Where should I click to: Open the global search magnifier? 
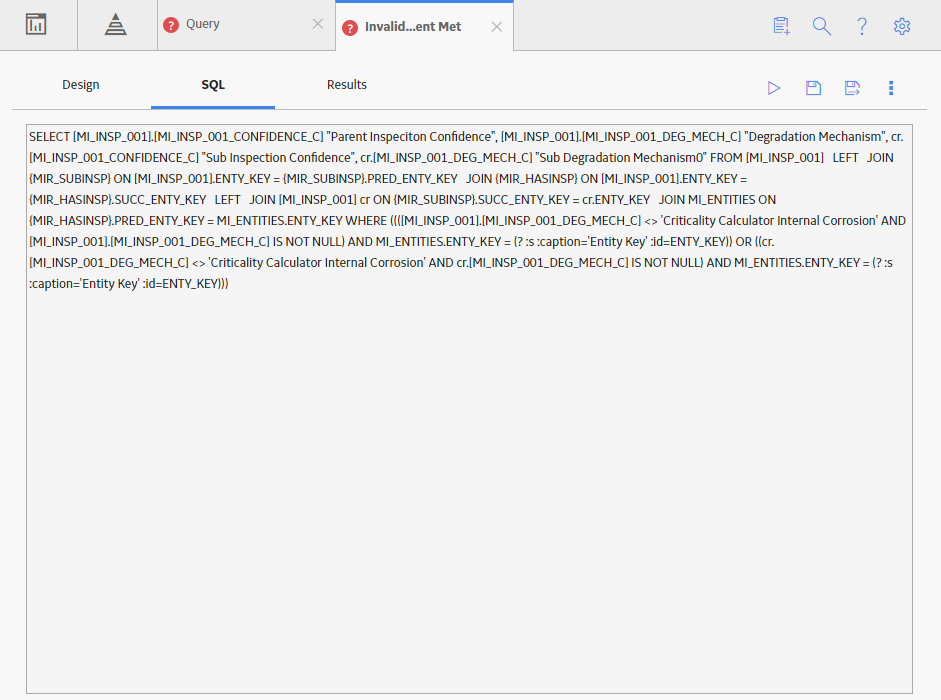pyautogui.click(x=822, y=26)
